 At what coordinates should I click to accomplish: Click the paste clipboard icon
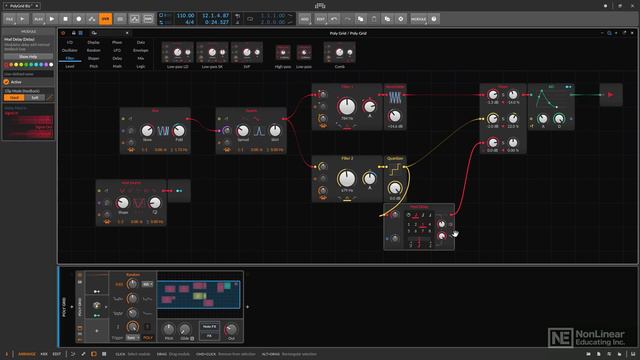pyautogui.click(x=374, y=19)
